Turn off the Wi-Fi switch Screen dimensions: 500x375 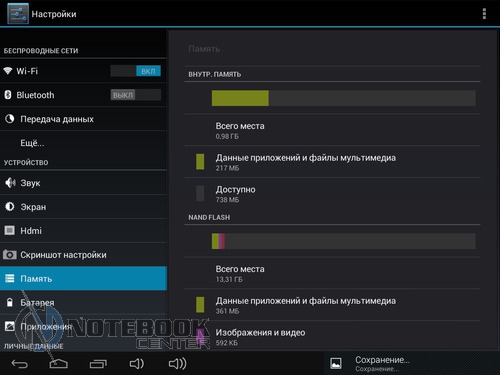pyautogui.click(x=135, y=71)
